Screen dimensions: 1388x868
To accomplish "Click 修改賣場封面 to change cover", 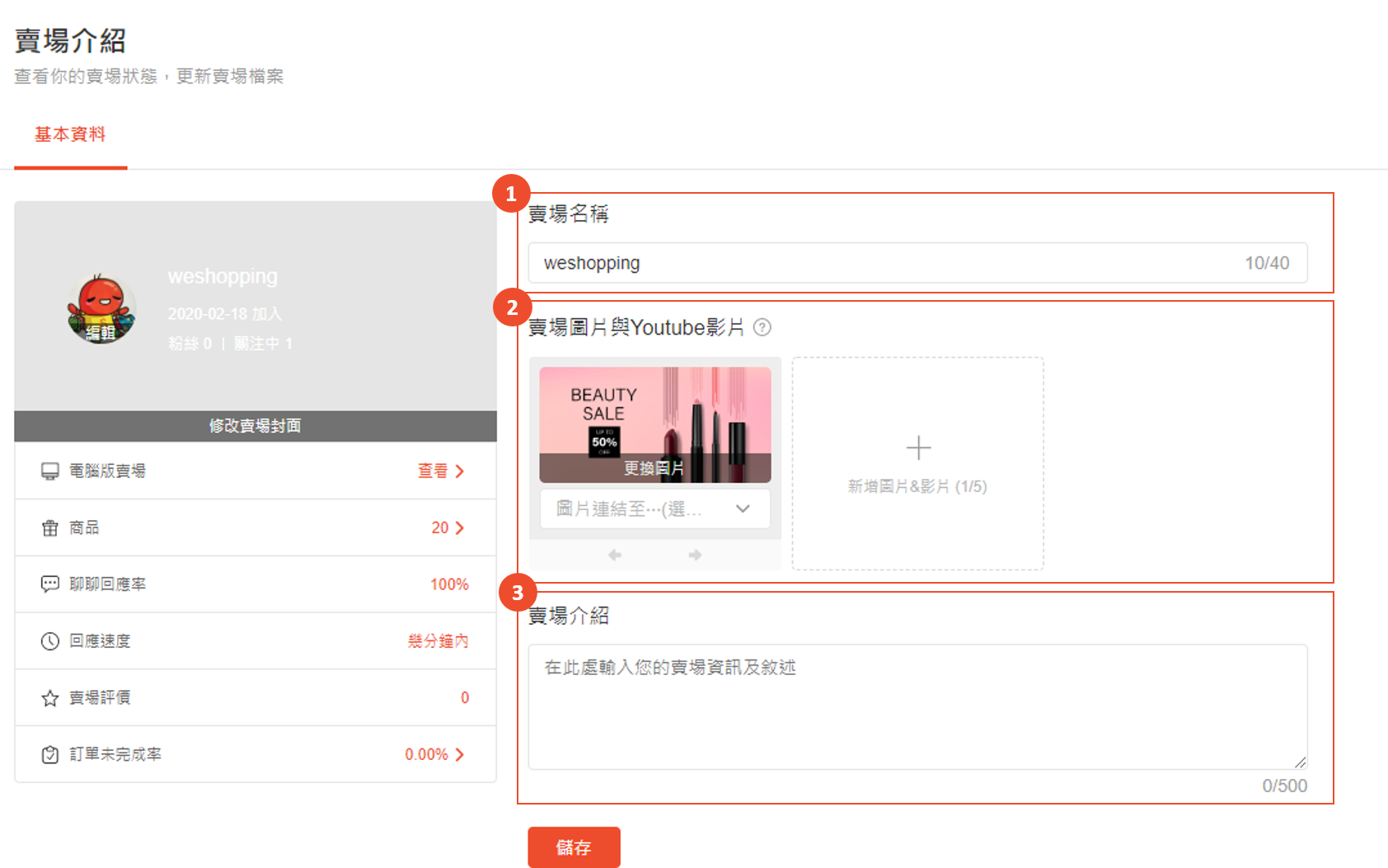I will click(255, 426).
